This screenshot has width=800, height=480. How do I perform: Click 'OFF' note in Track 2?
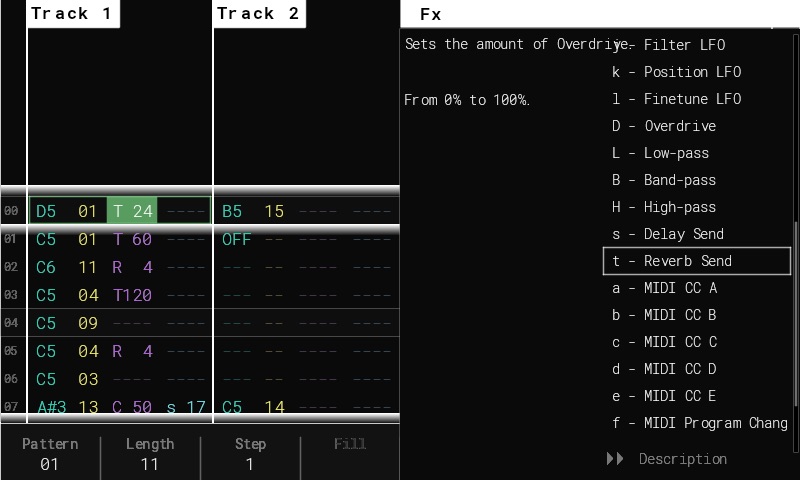click(236, 239)
